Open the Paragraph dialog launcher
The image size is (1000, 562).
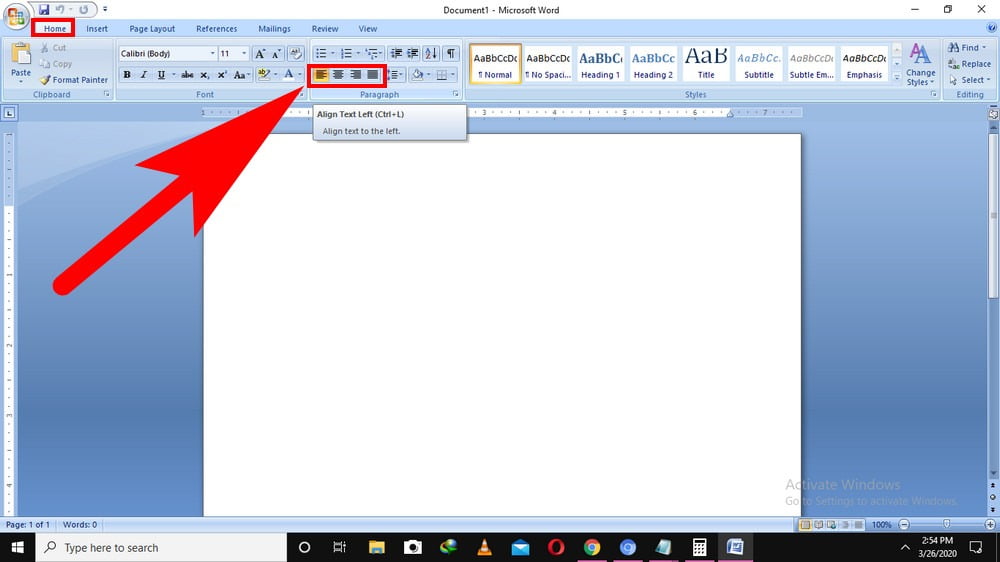click(455, 94)
